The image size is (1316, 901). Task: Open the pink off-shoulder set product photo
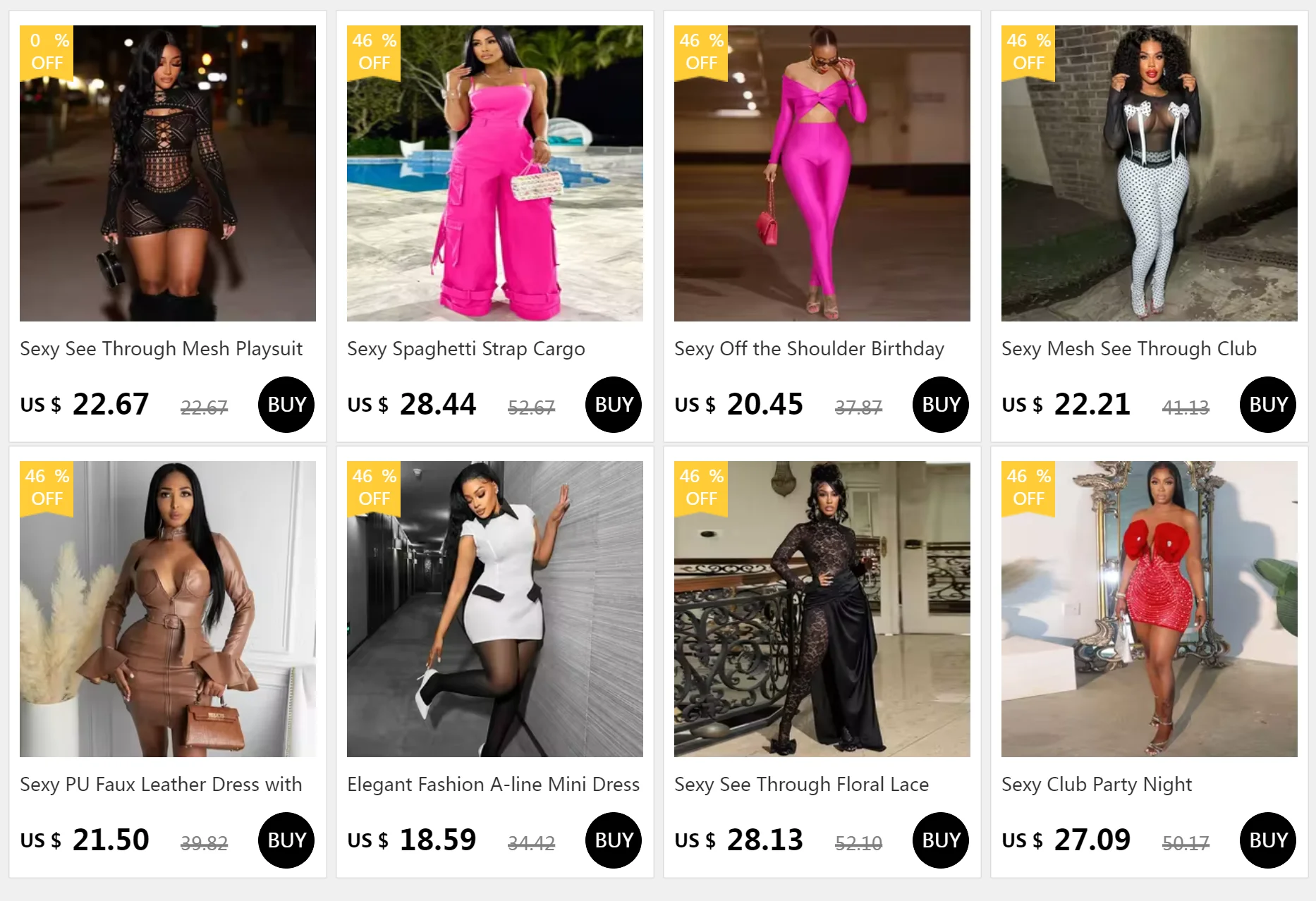tap(822, 173)
